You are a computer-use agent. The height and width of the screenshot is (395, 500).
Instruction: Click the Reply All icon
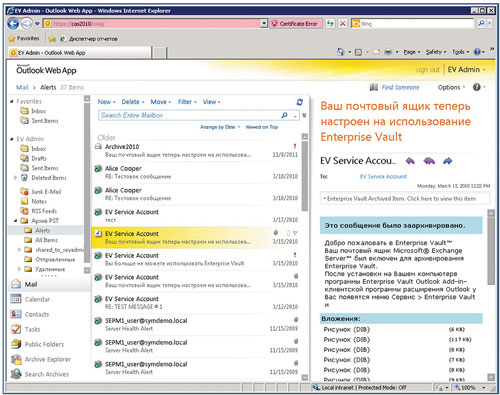pyautogui.click(x=429, y=161)
